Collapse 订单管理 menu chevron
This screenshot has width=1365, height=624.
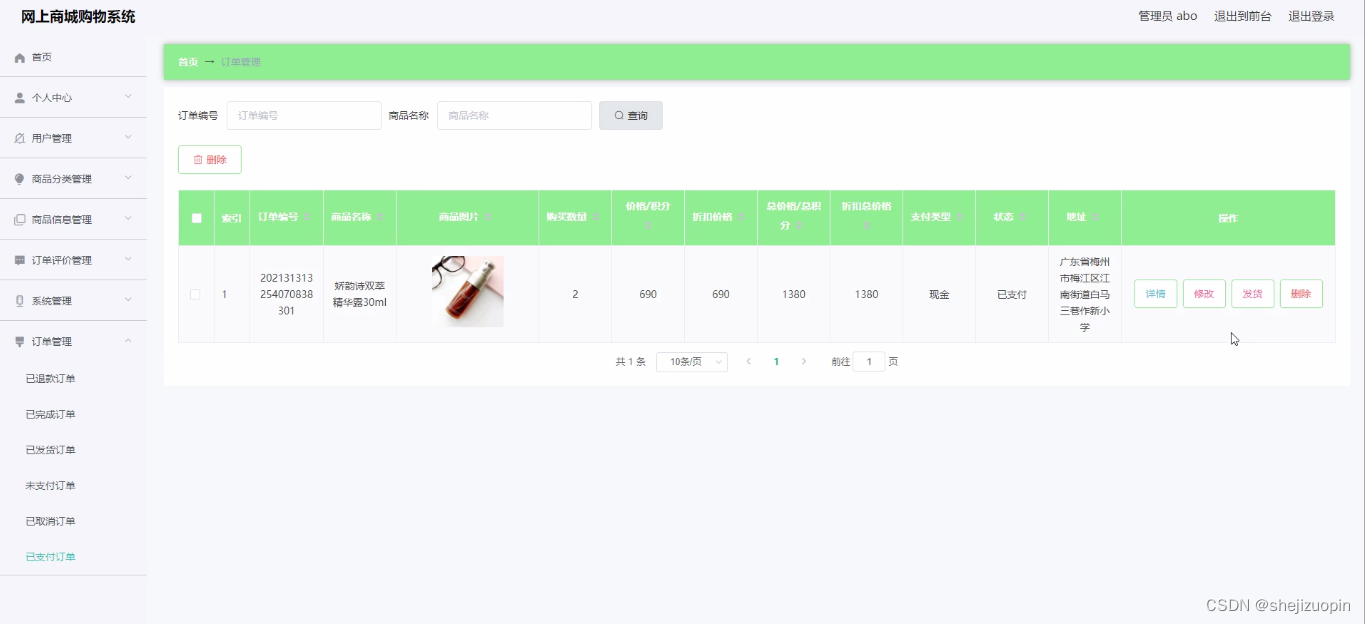[x=128, y=341]
